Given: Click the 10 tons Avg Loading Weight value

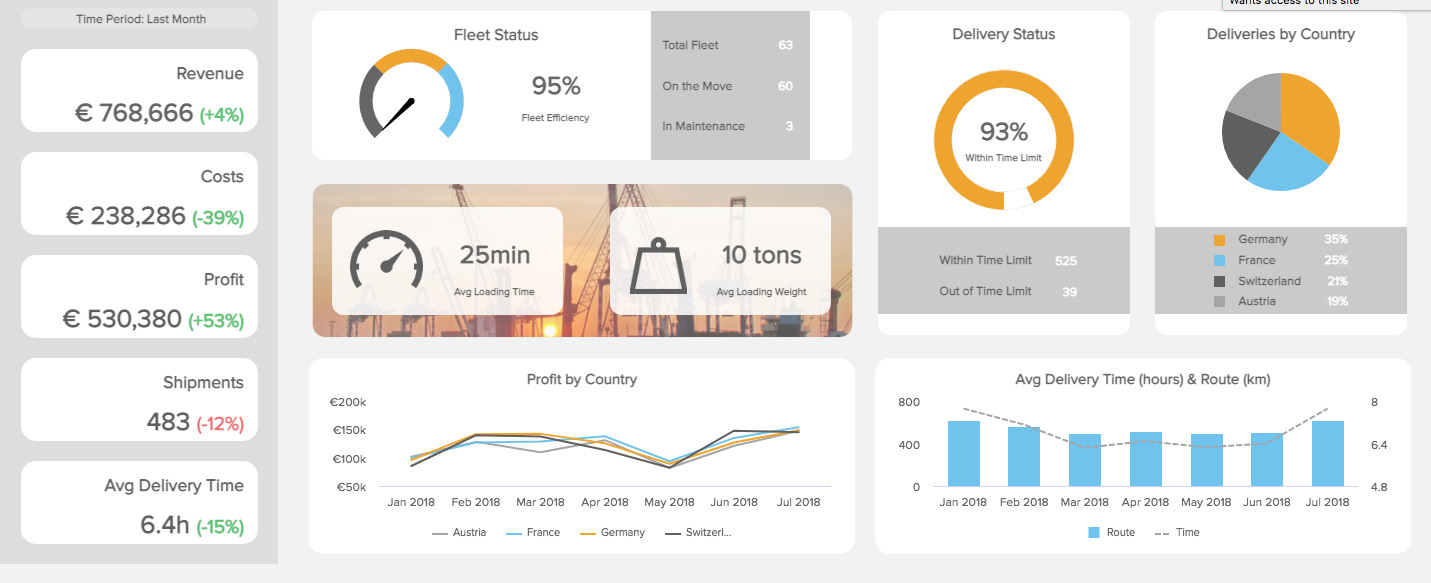Looking at the screenshot, I should click(762, 255).
